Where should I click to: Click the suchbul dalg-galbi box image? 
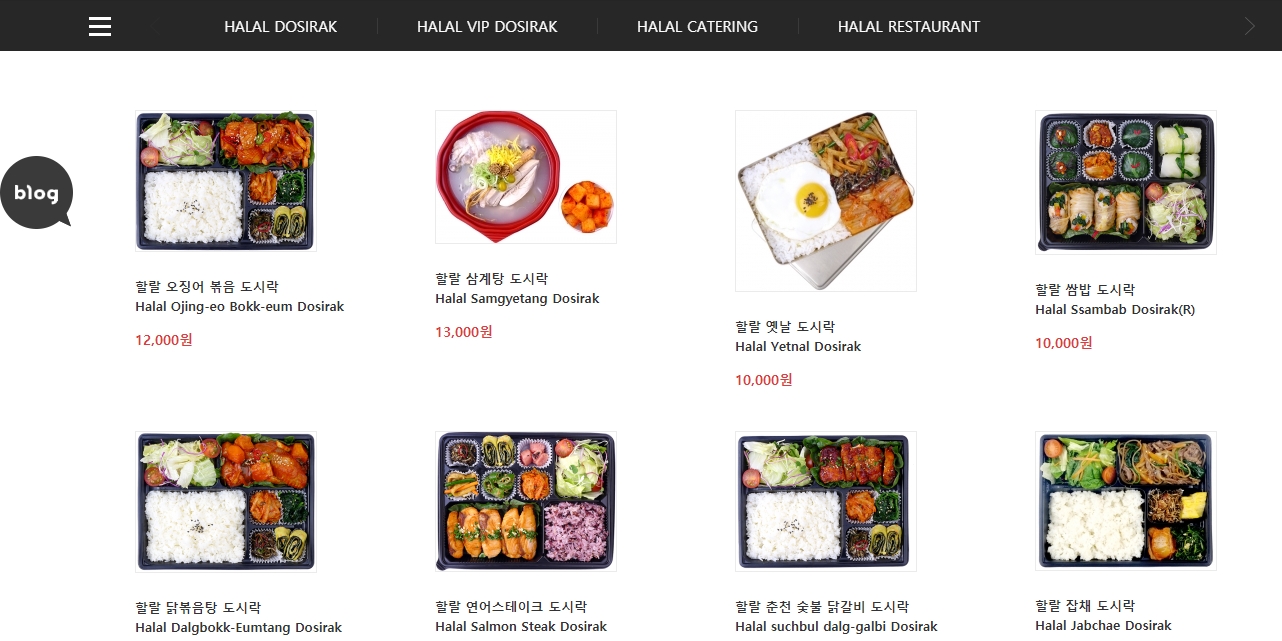pyautogui.click(x=826, y=501)
